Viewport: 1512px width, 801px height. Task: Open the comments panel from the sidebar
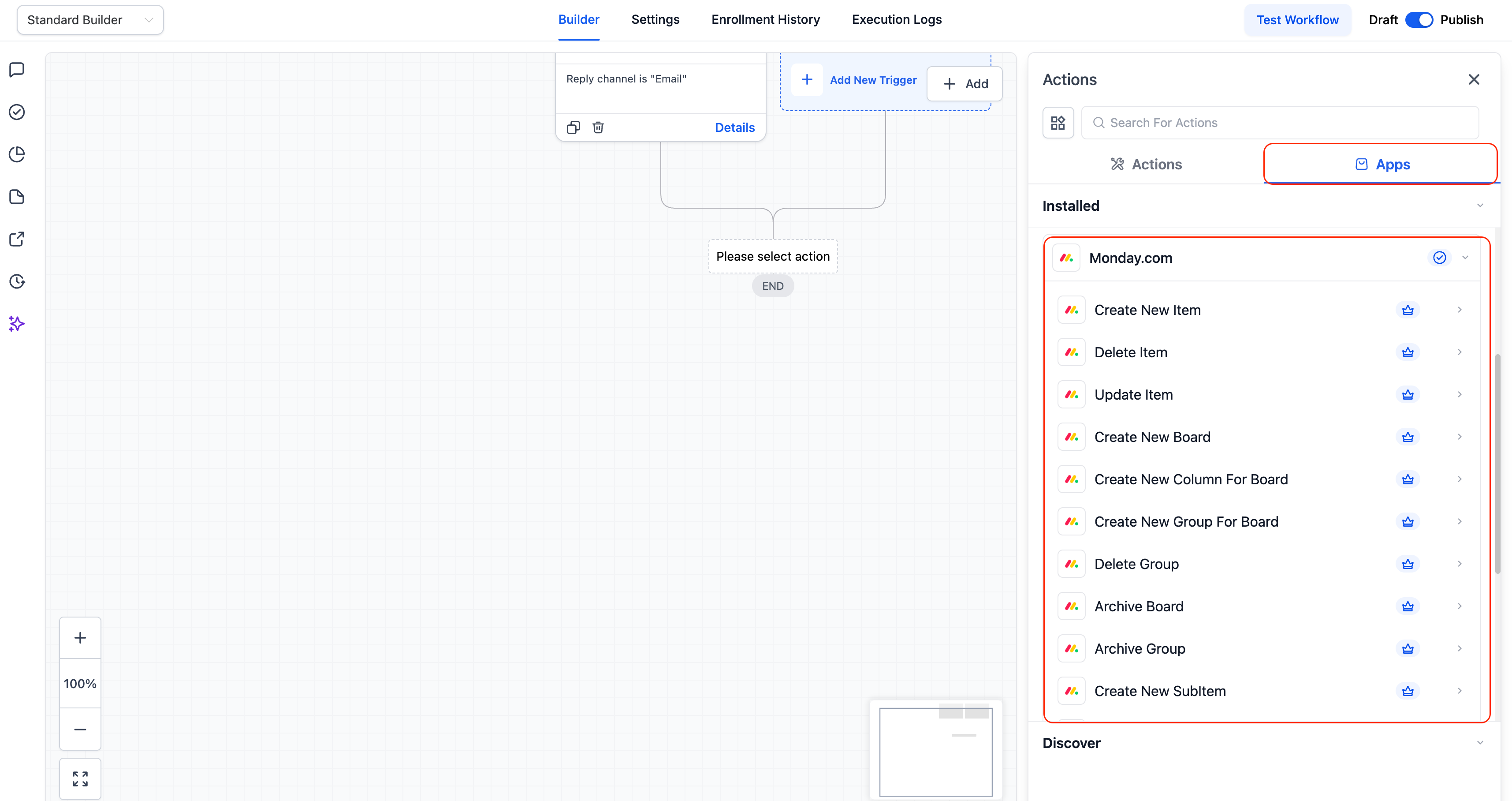click(x=16, y=69)
